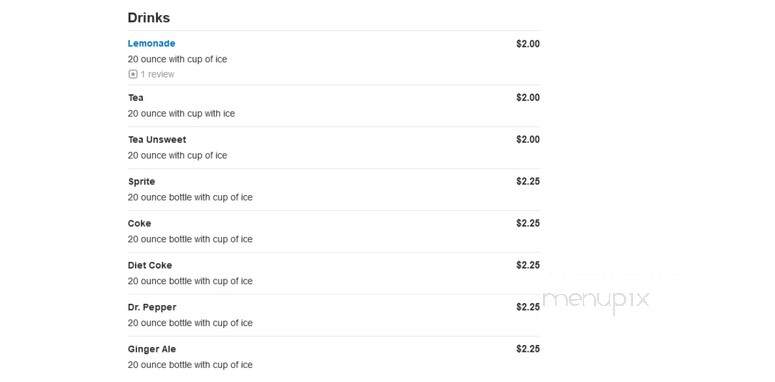Open the Lemonade menu item link
This screenshot has width=775, height=382.
(x=151, y=43)
